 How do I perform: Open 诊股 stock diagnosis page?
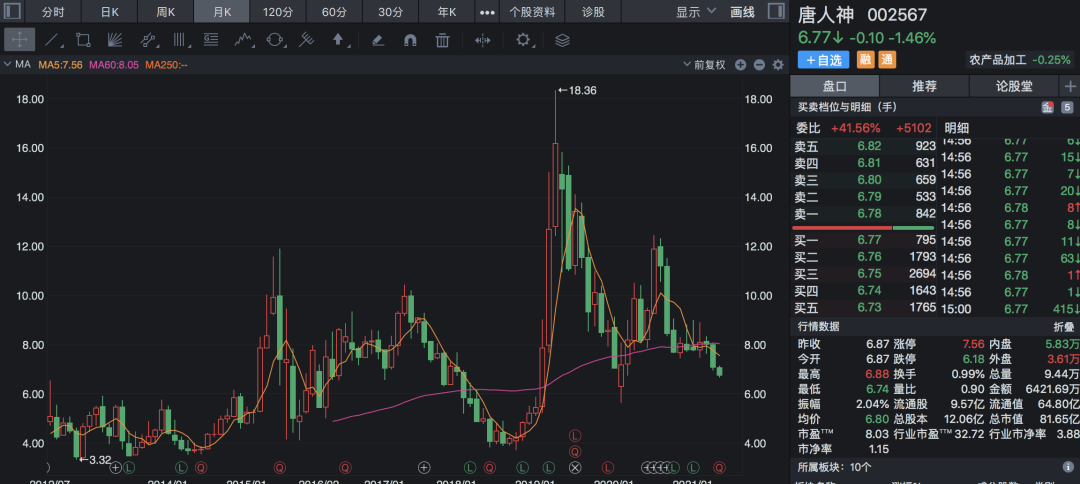593,12
